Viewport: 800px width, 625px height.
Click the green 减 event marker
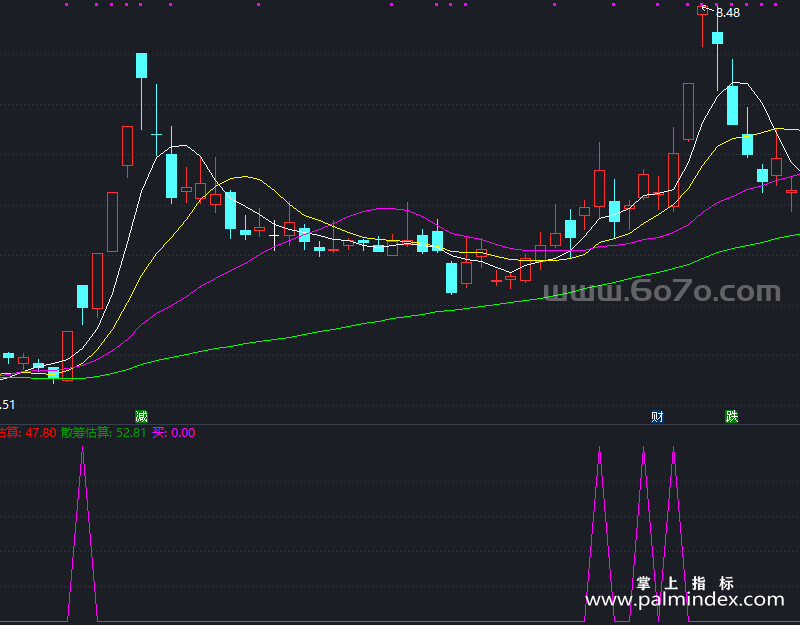point(141,416)
